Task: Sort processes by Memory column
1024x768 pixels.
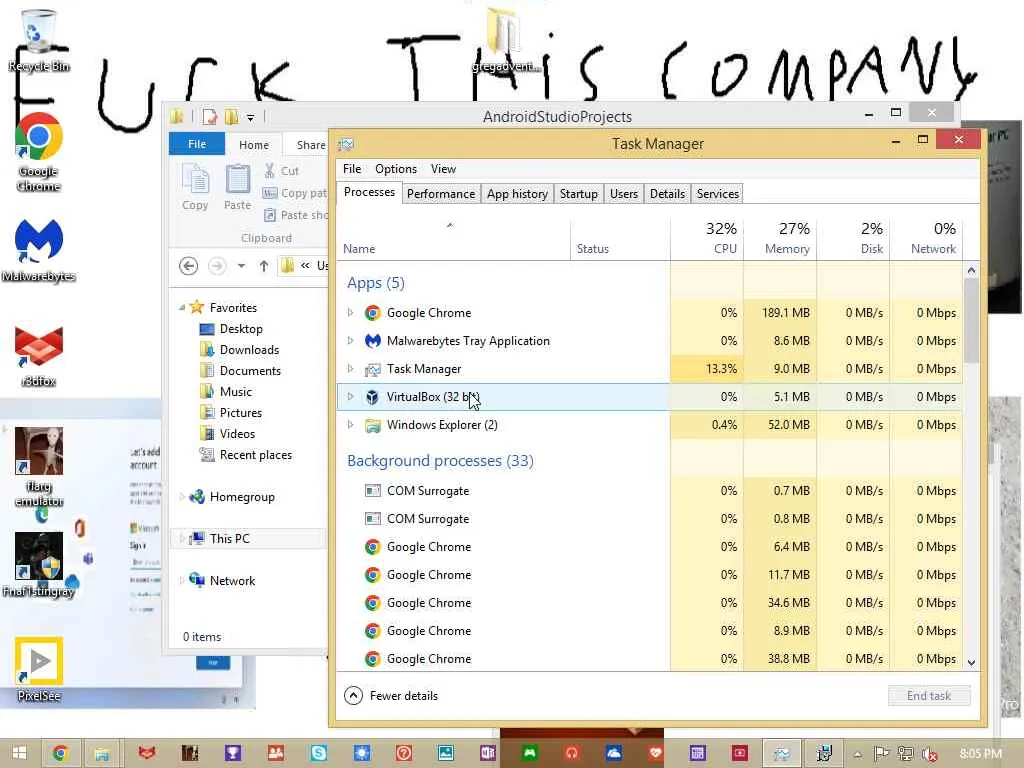Action: pyautogui.click(x=780, y=238)
